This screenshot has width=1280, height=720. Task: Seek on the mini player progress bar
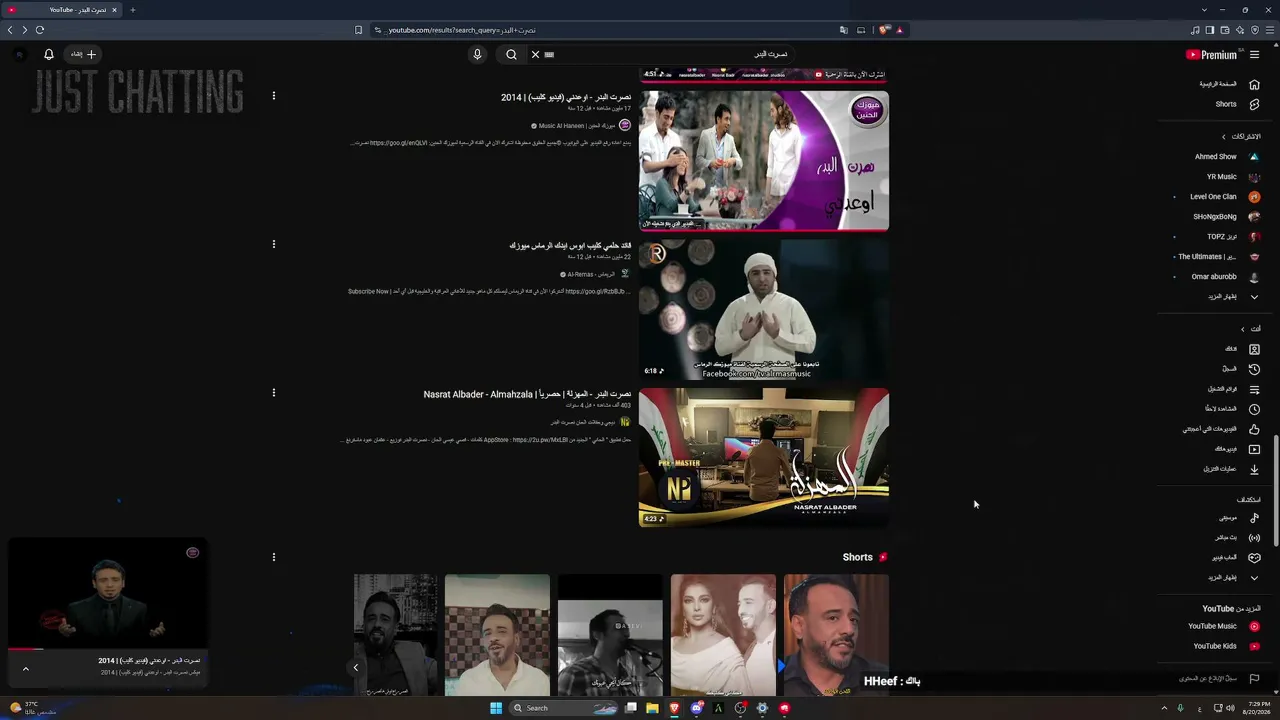point(108,648)
